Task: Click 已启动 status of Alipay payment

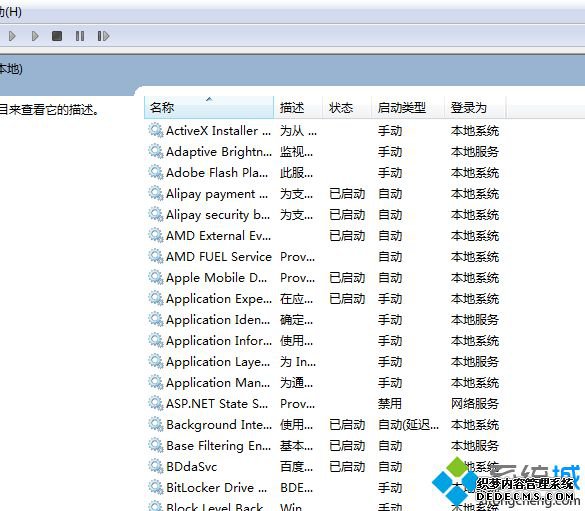Action: tap(347, 194)
